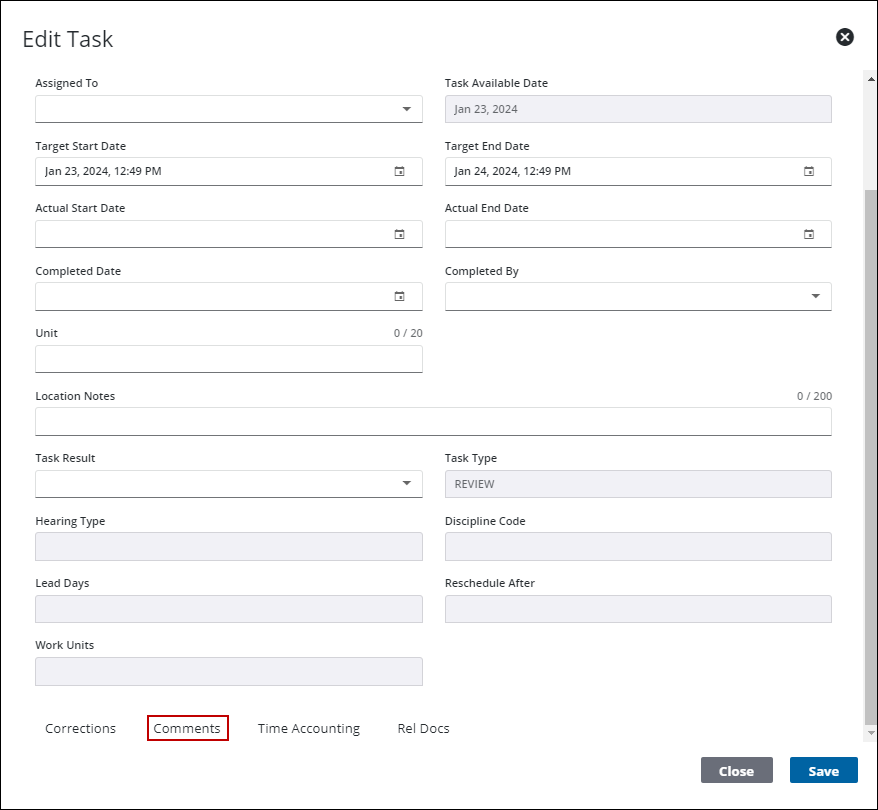Switch to the Comments tab
878x810 pixels.
187,728
